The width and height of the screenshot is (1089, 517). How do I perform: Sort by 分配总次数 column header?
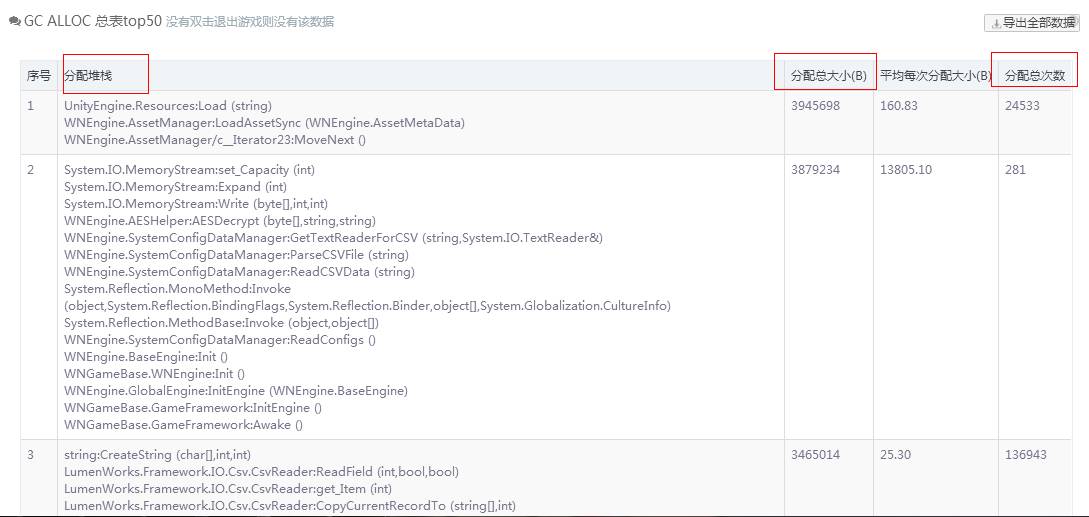[x=1035, y=76]
